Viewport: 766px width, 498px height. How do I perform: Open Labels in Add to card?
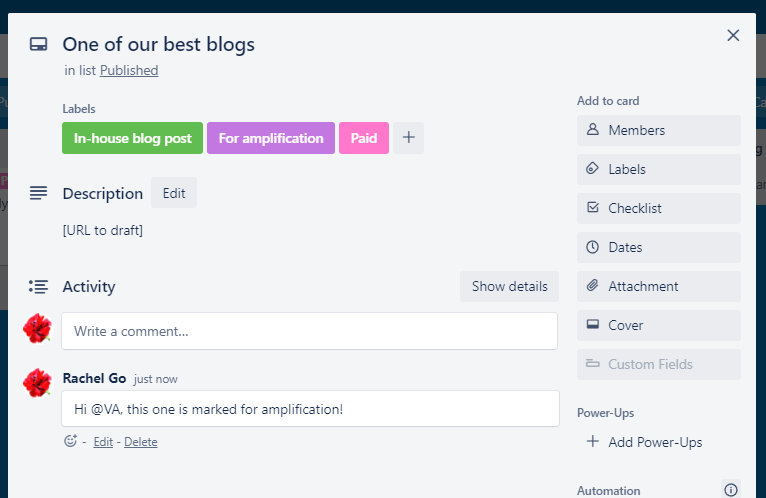click(x=659, y=170)
